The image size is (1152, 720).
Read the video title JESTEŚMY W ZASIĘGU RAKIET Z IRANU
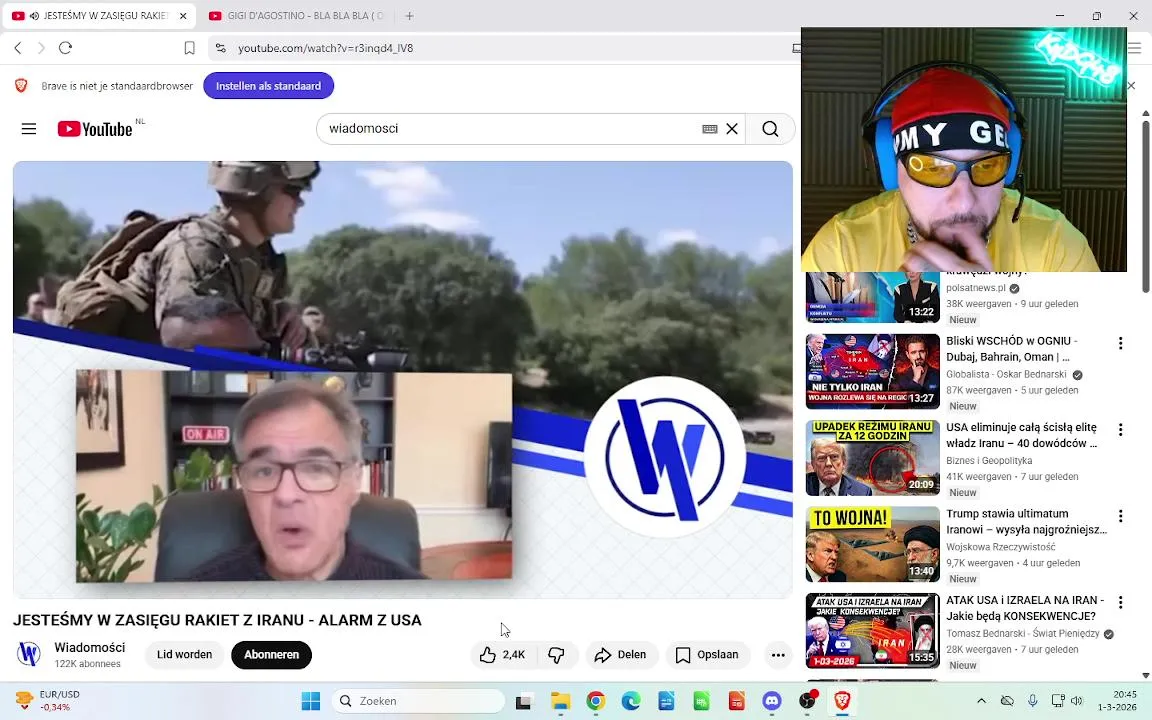pyautogui.click(x=217, y=620)
